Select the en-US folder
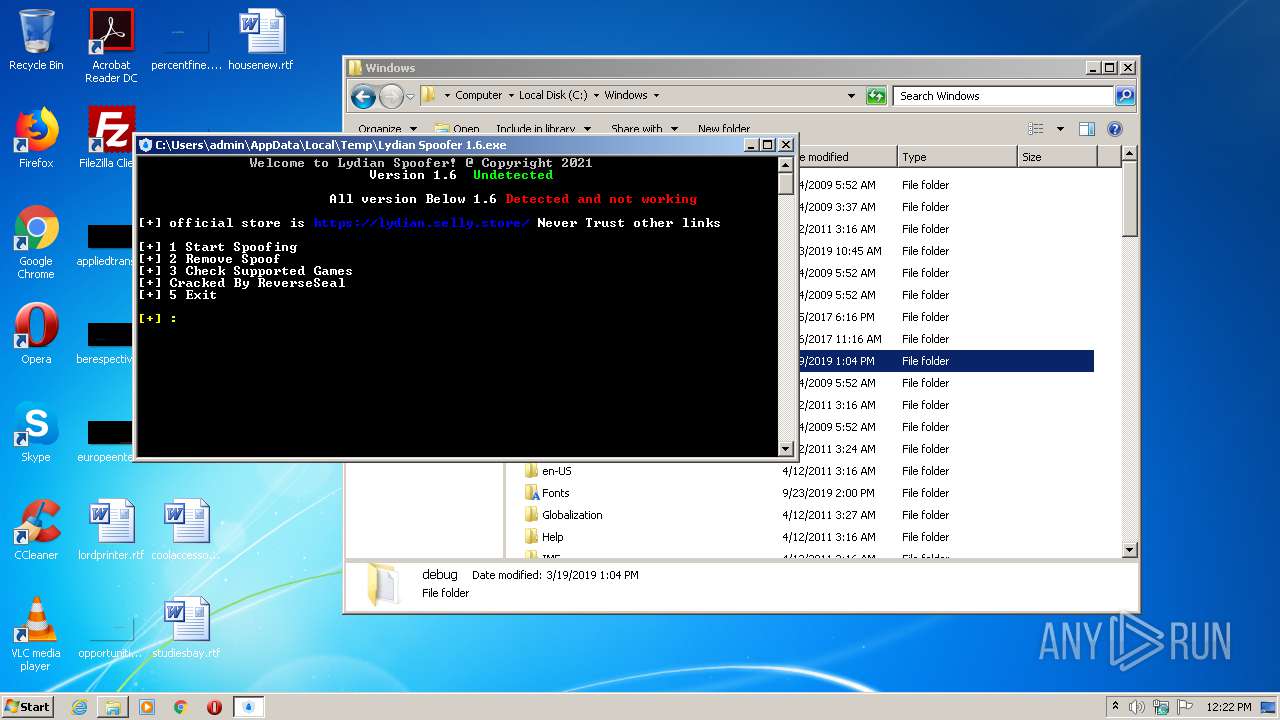Viewport: 1280px width, 720px height. (557, 471)
